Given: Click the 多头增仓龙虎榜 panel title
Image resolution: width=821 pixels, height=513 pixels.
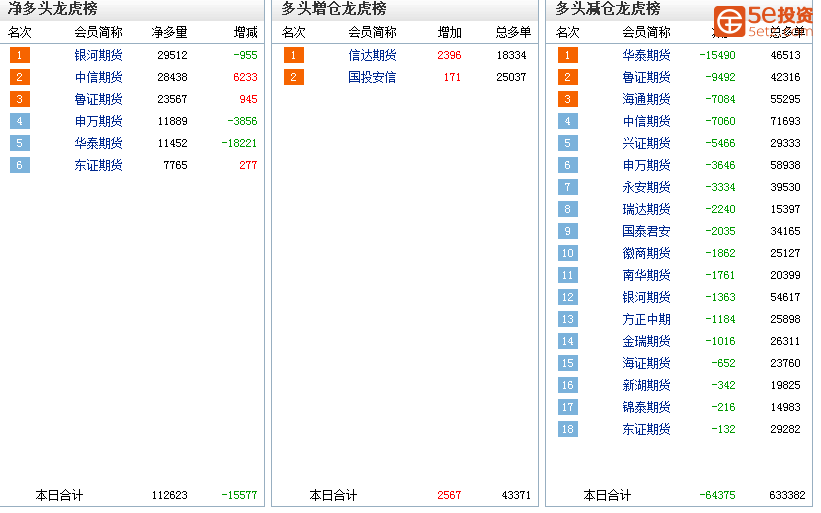Looking at the screenshot, I should [334, 8].
